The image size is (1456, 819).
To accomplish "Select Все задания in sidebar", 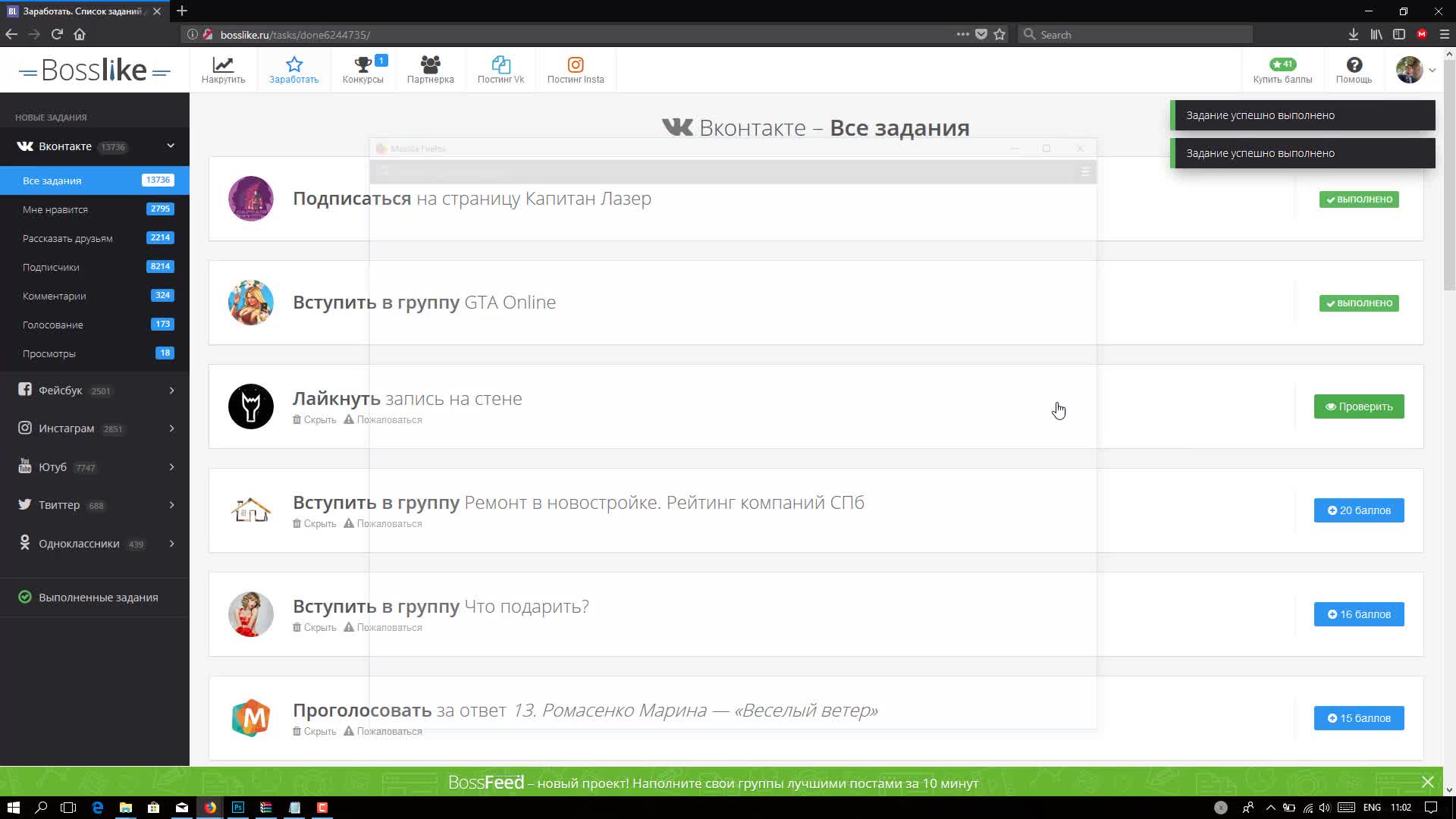I will 95,180.
